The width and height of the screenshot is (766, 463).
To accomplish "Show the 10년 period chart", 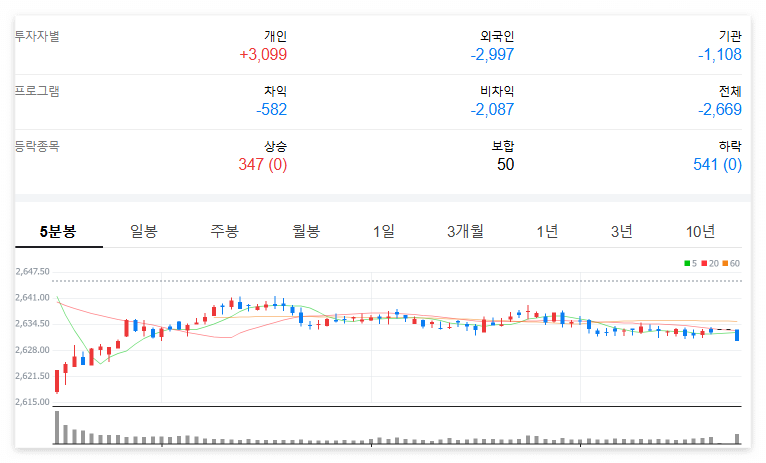I will (x=700, y=231).
